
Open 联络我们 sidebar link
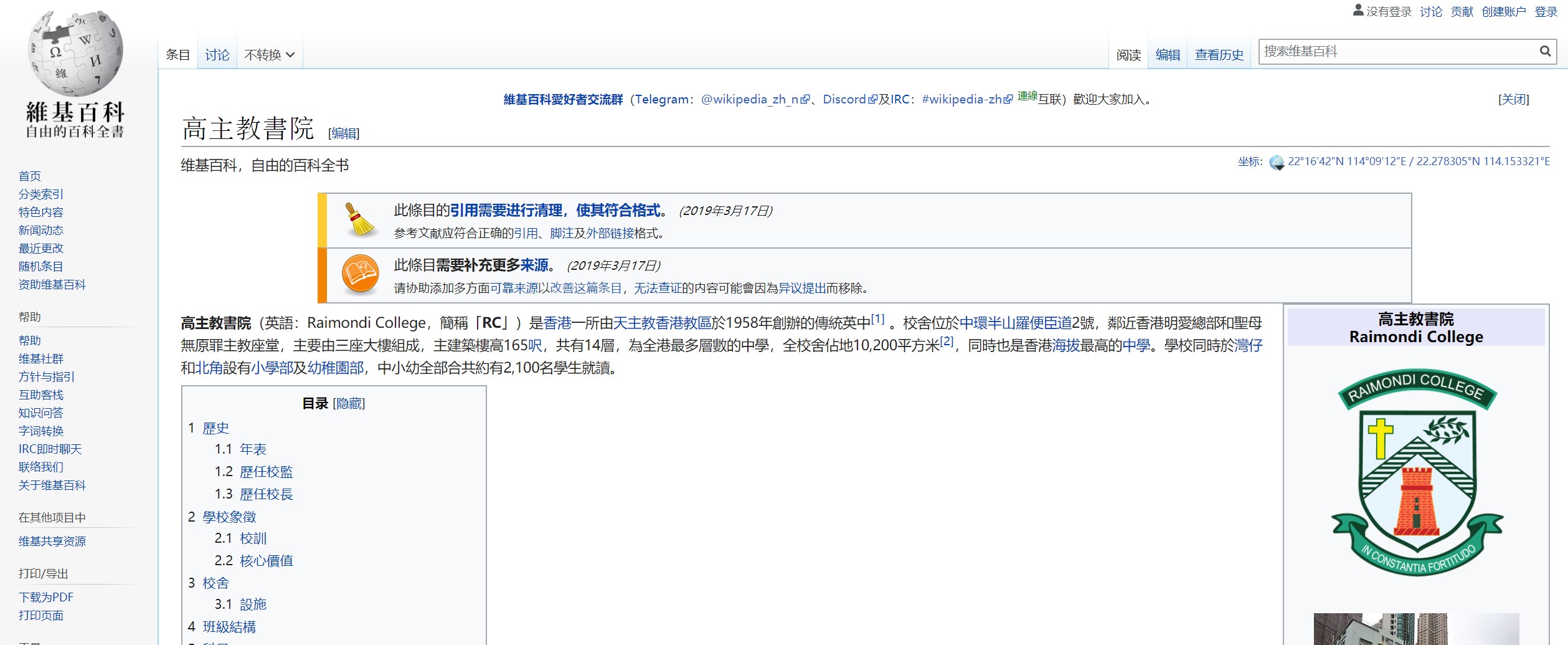click(x=41, y=467)
